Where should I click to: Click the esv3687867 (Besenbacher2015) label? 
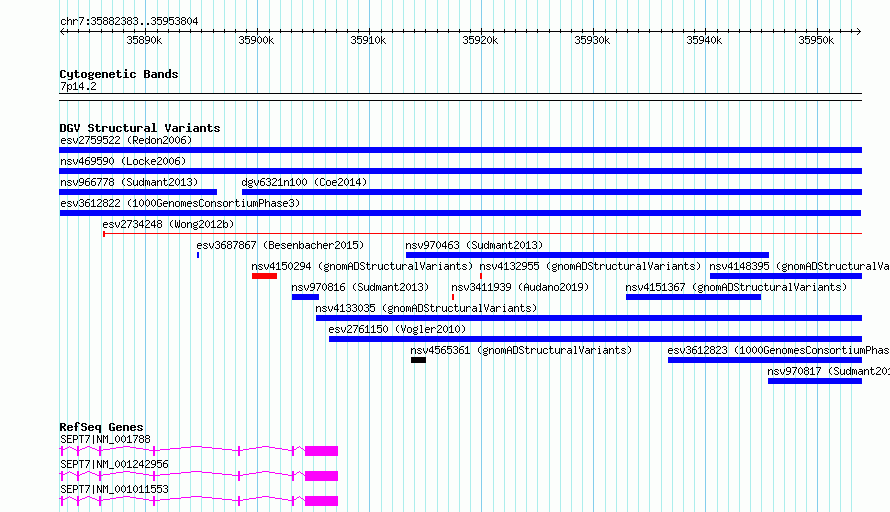280,245
